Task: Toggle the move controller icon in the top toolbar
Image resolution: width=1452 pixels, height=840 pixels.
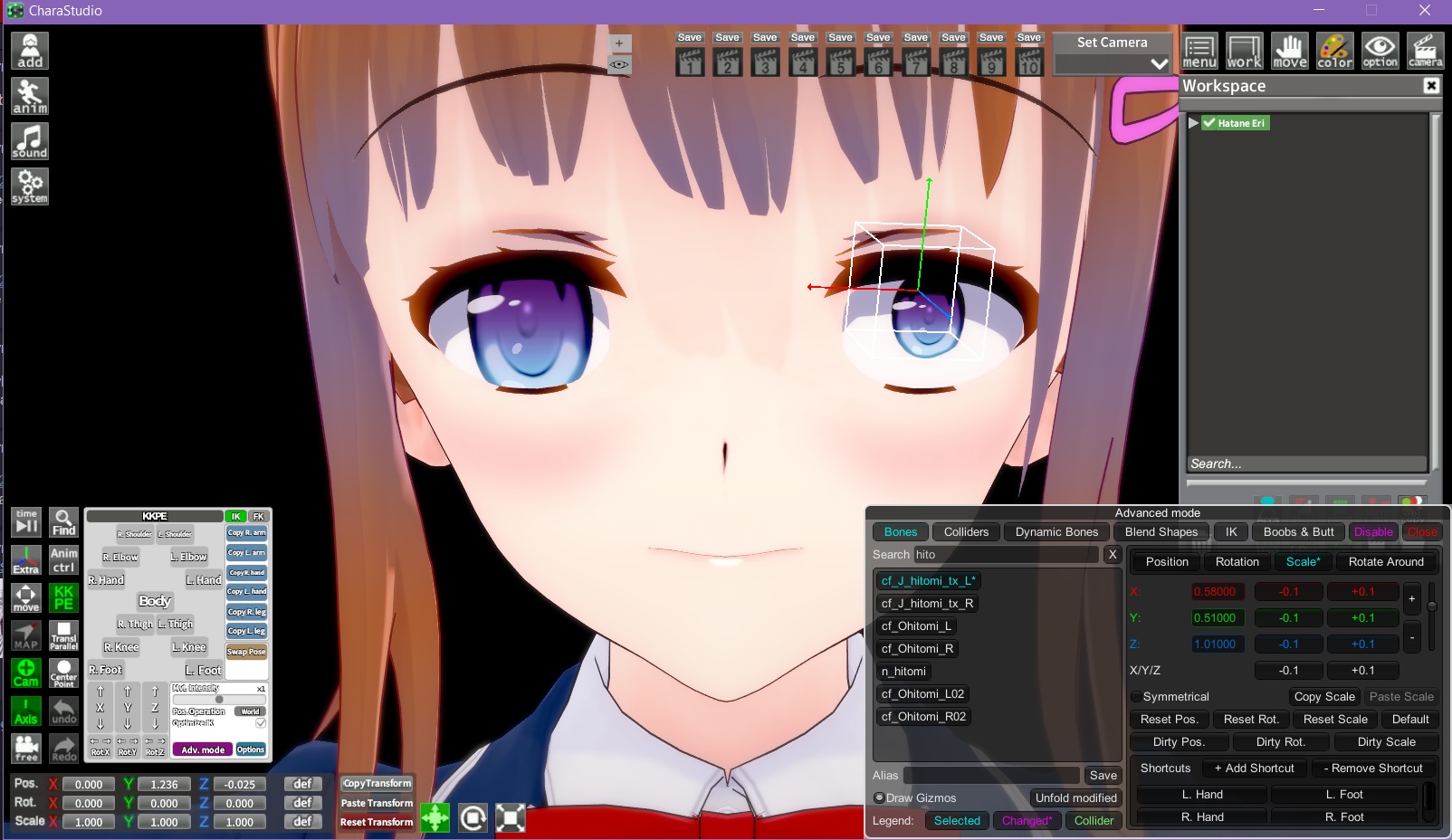Action: (x=1290, y=52)
